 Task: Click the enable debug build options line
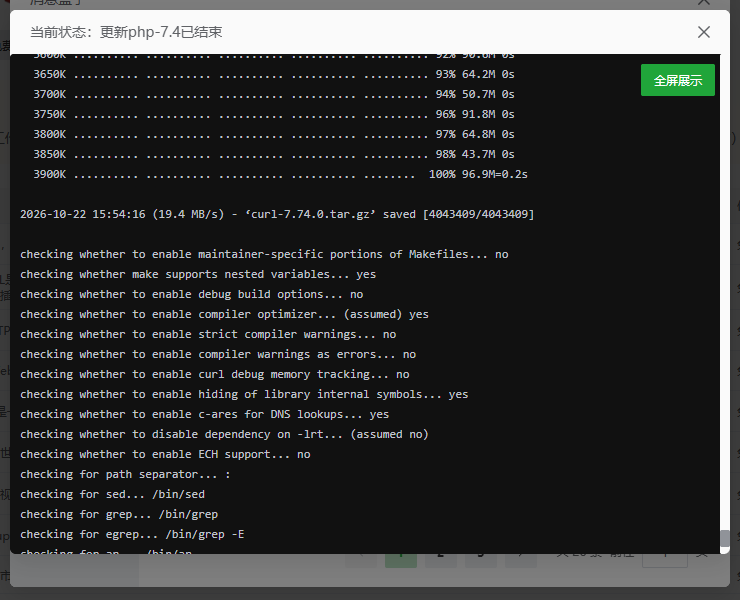pyautogui.click(x=192, y=294)
